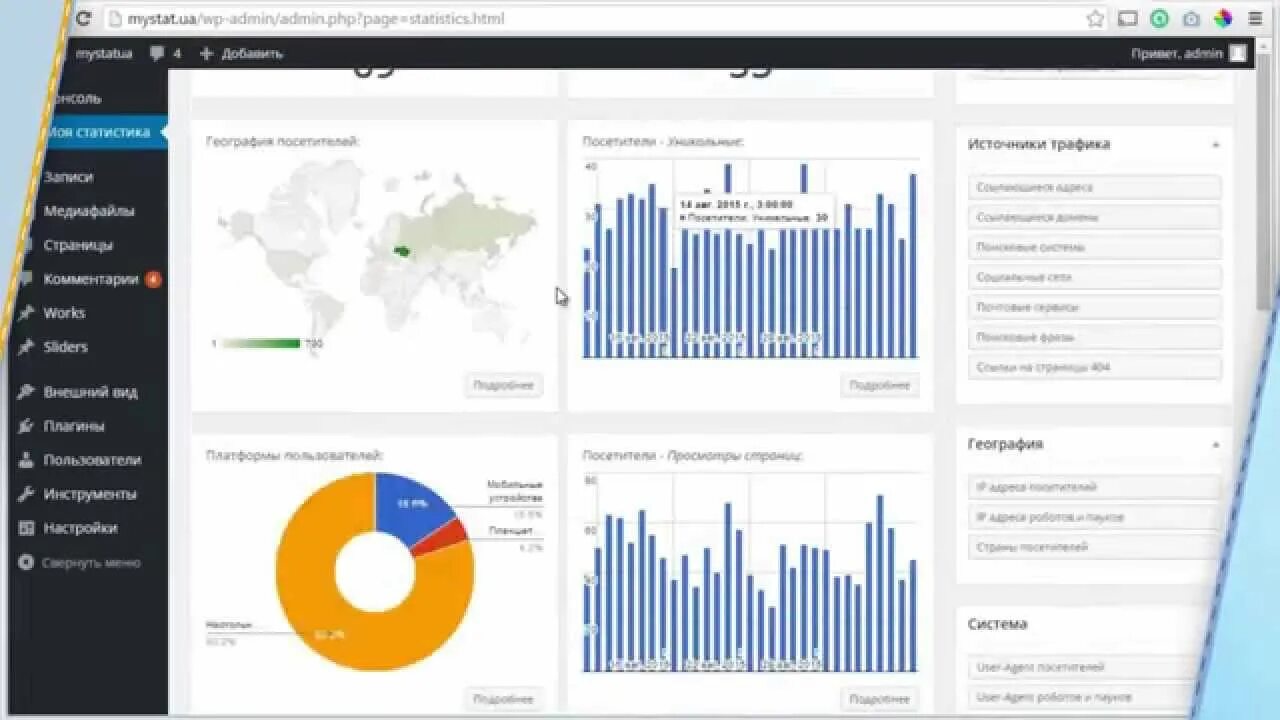Click the pin icon beside Works
Viewport: 1280px width, 720px height.
tap(26, 313)
